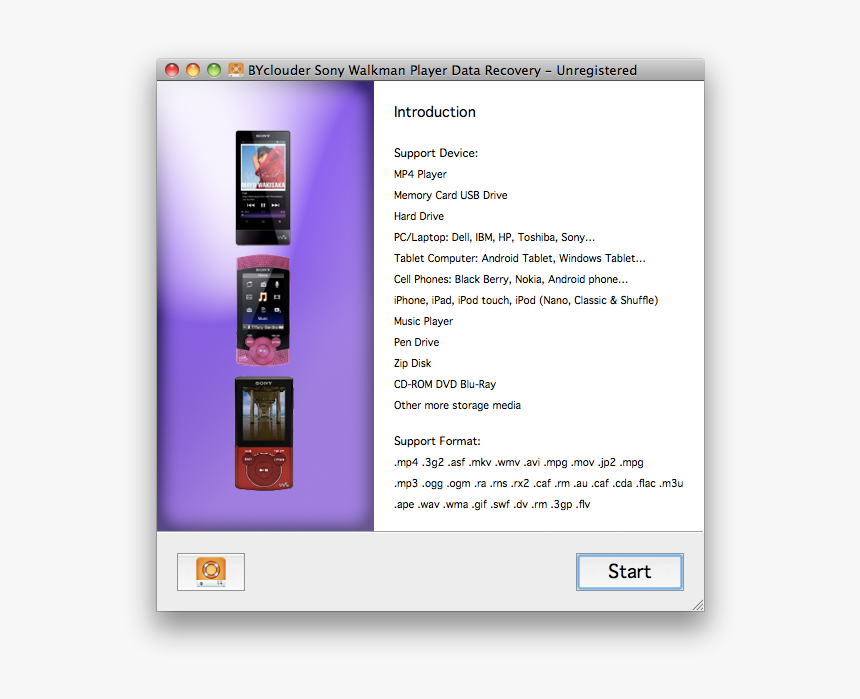
Task: Minimize the window with the yellow button
Action: click(x=193, y=70)
